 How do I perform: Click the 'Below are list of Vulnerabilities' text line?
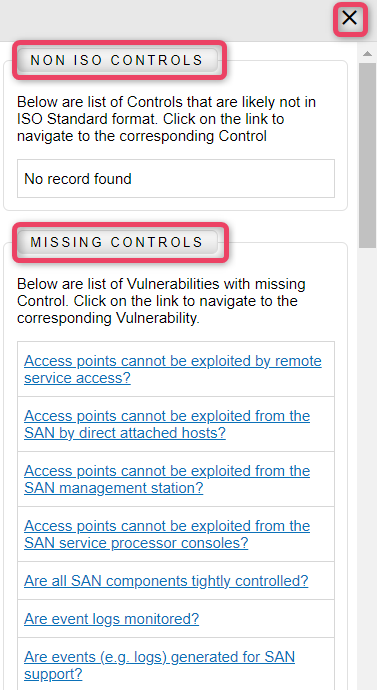click(161, 284)
